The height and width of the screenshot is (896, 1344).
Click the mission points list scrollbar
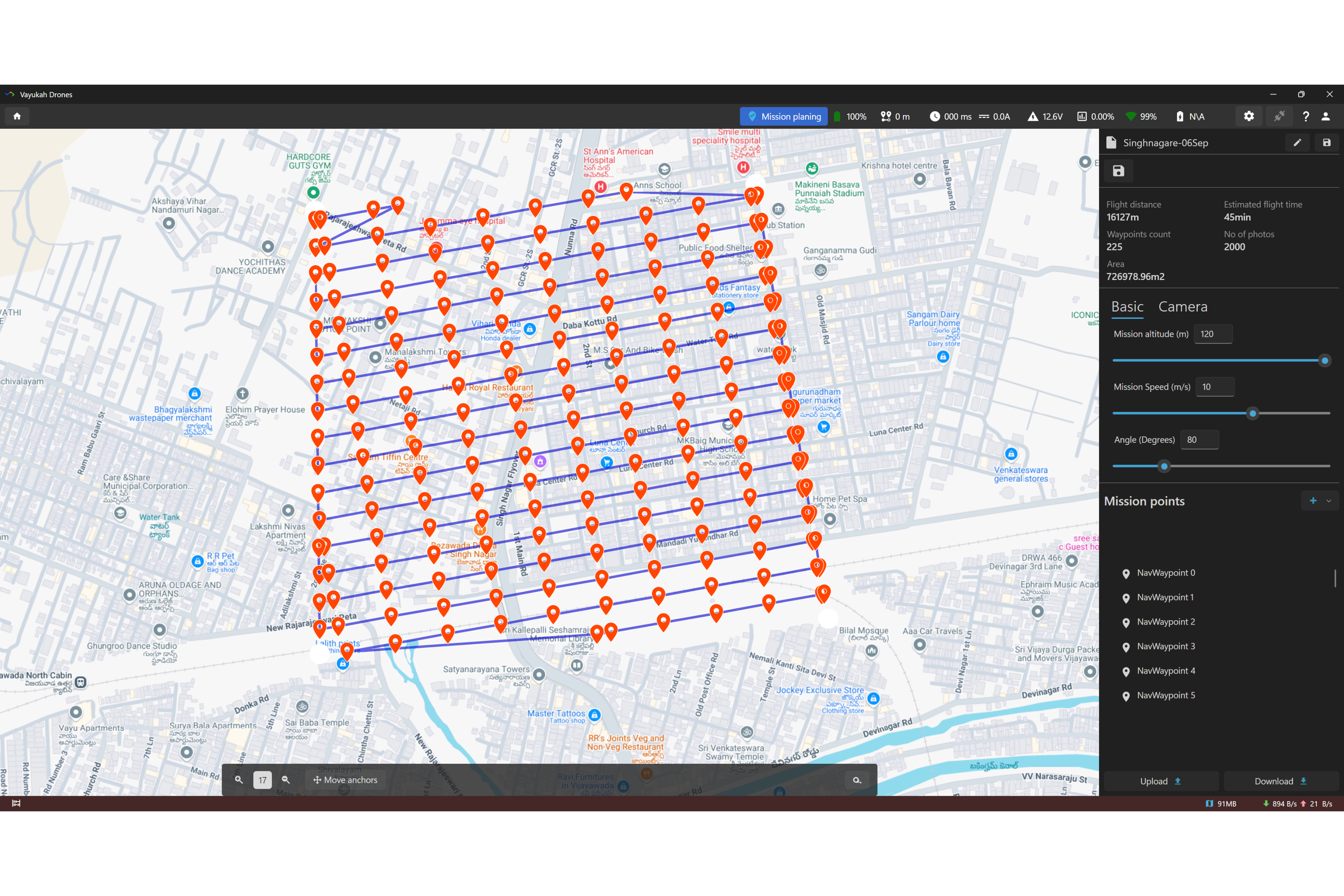coord(1335,578)
